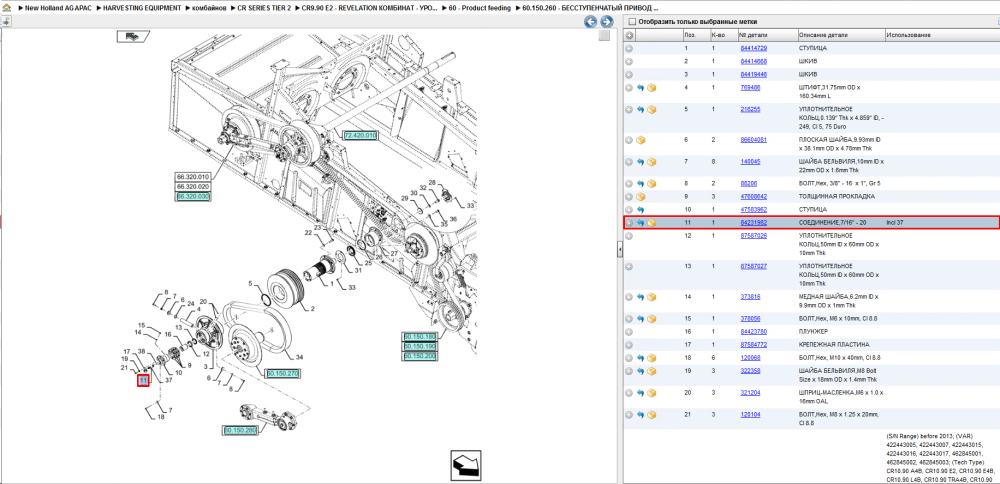Click gray plus for row 84419446

[629, 75]
